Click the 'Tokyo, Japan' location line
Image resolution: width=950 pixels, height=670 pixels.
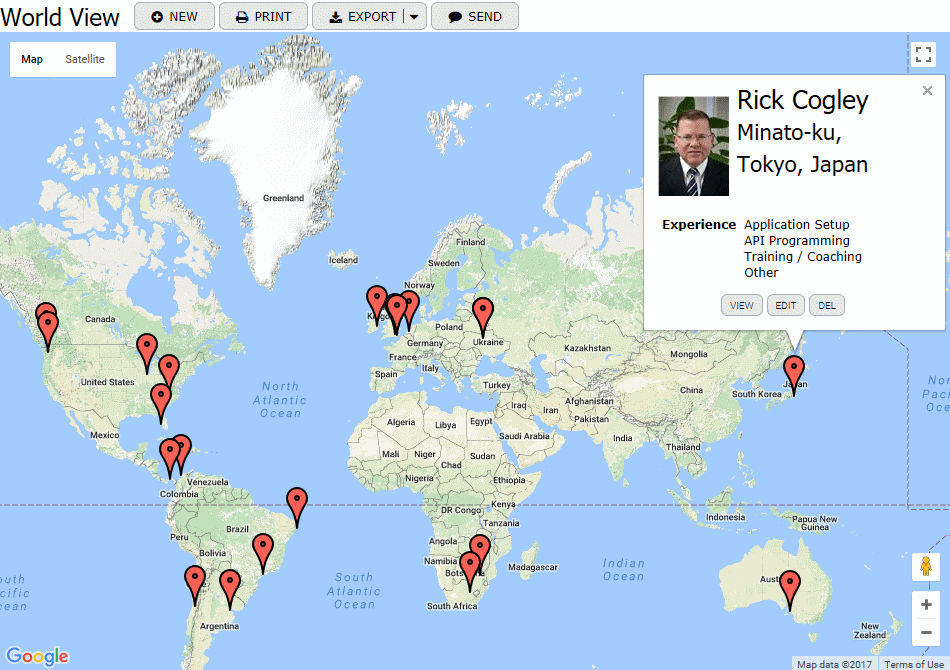coord(802,164)
